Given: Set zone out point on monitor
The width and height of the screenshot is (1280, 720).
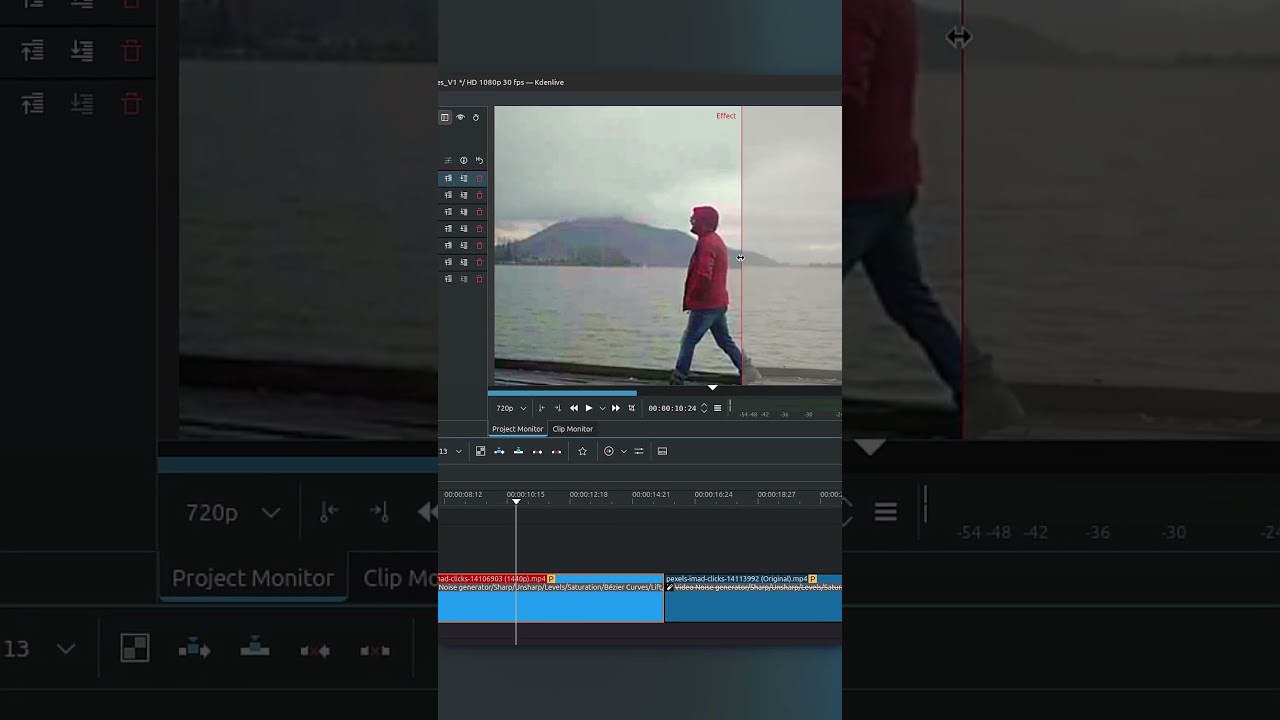Looking at the screenshot, I should (558, 408).
